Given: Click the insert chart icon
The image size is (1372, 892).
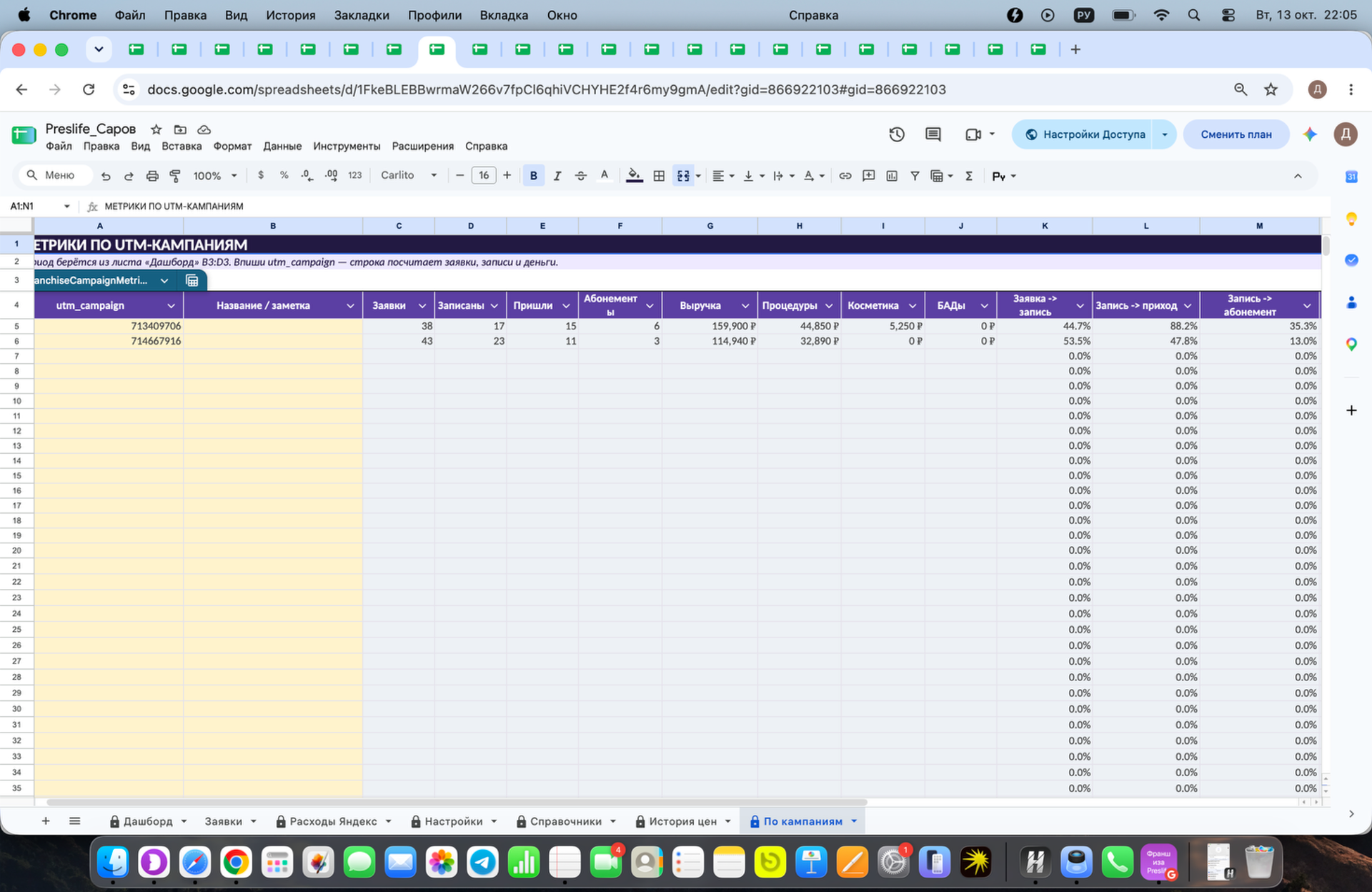Looking at the screenshot, I should 892,176.
